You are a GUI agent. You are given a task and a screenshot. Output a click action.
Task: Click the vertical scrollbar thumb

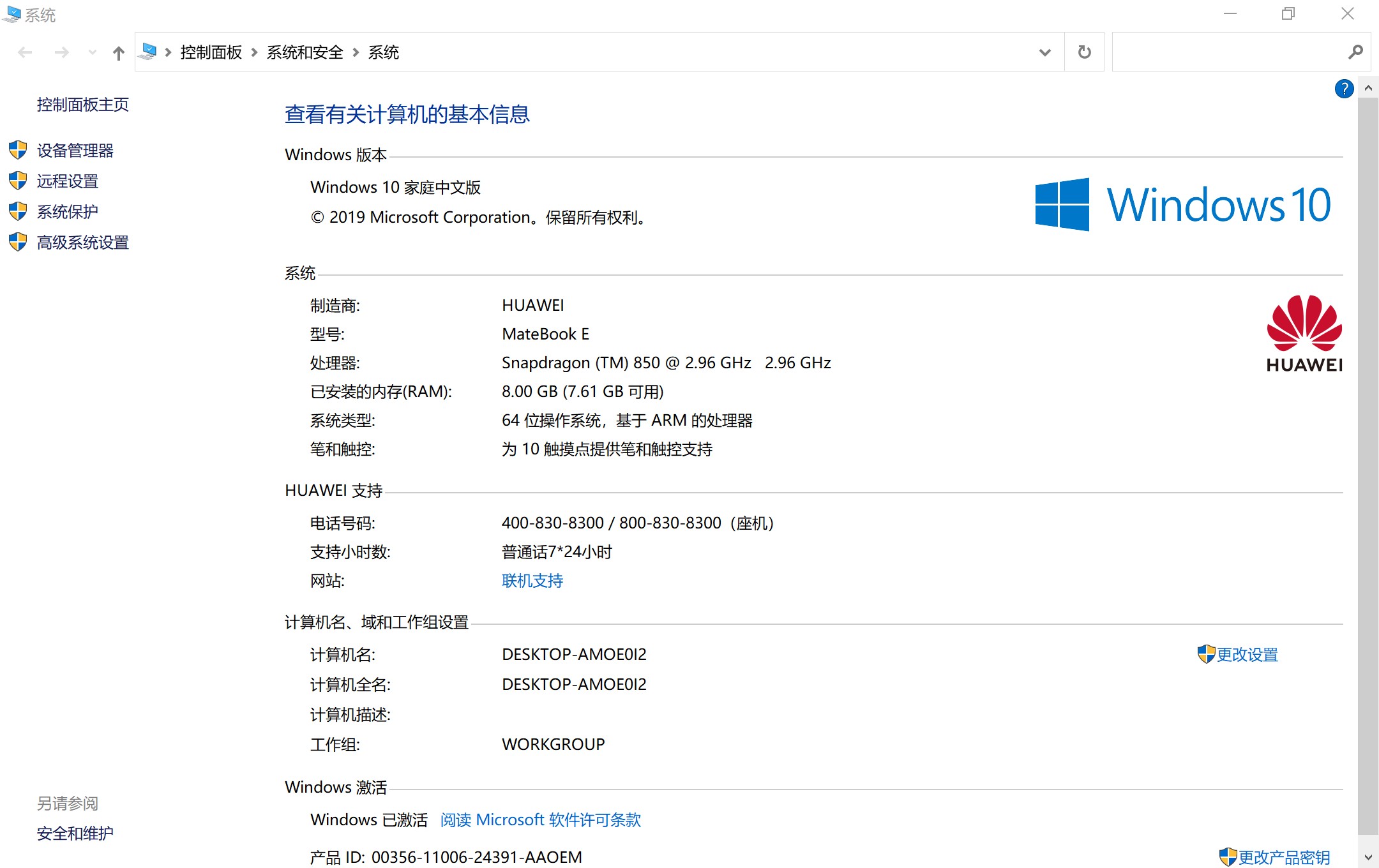coord(1368,466)
